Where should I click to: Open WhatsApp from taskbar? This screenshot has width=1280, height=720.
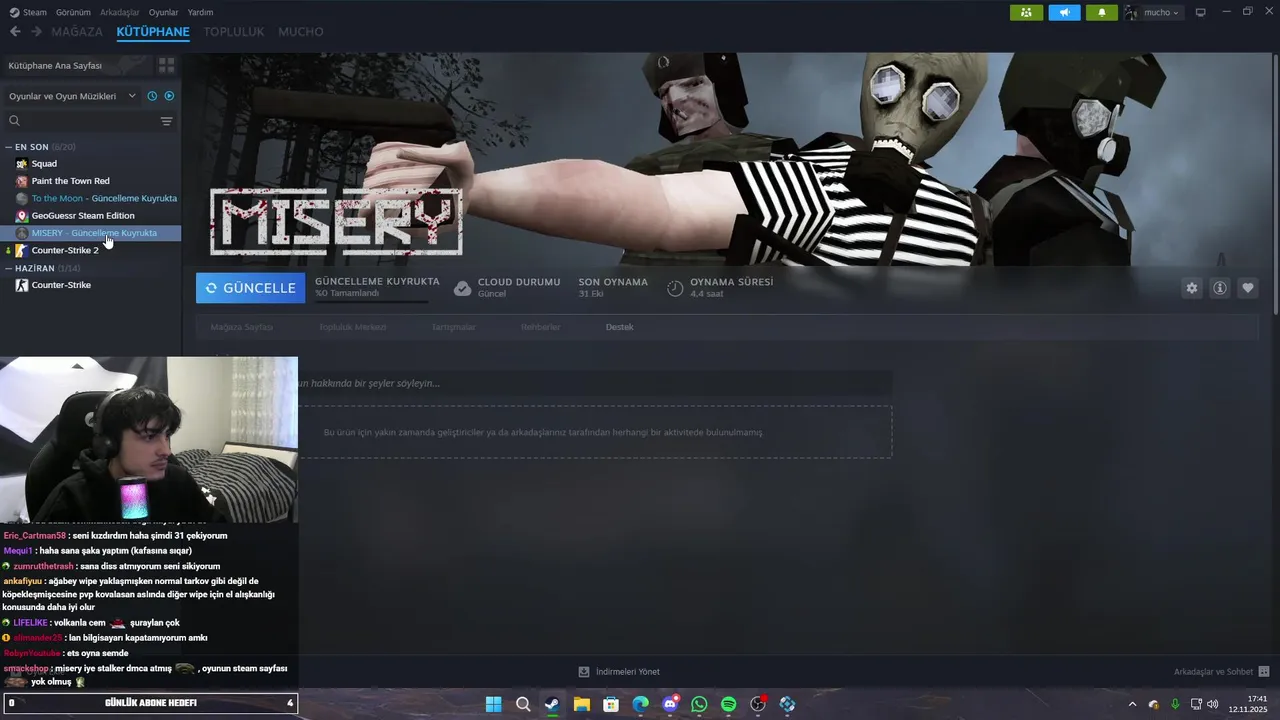tap(699, 704)
